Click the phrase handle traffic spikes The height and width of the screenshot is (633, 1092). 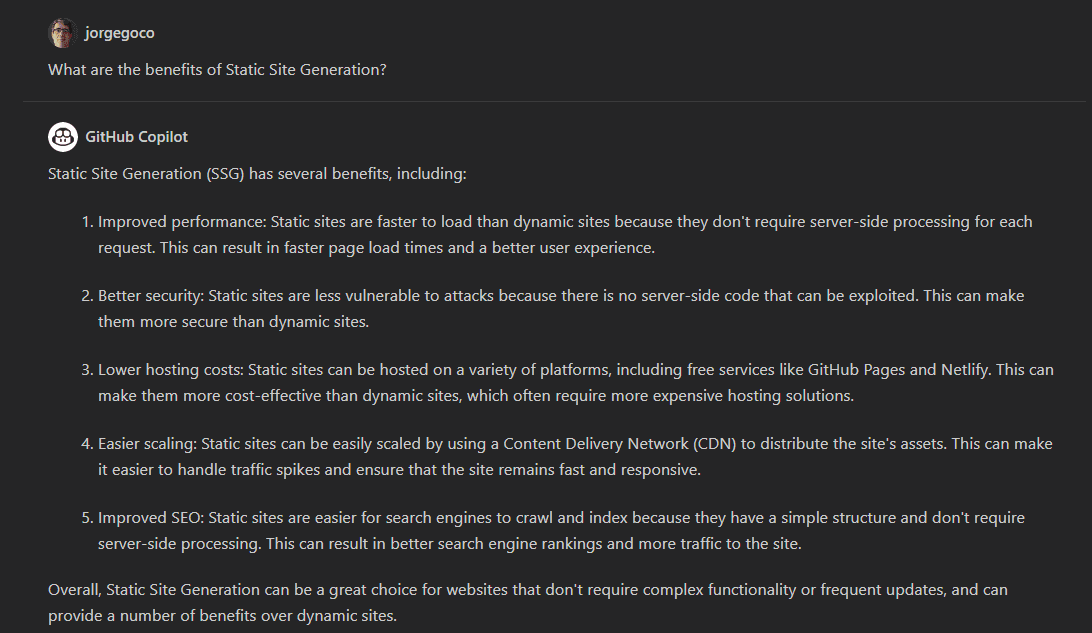249,469
